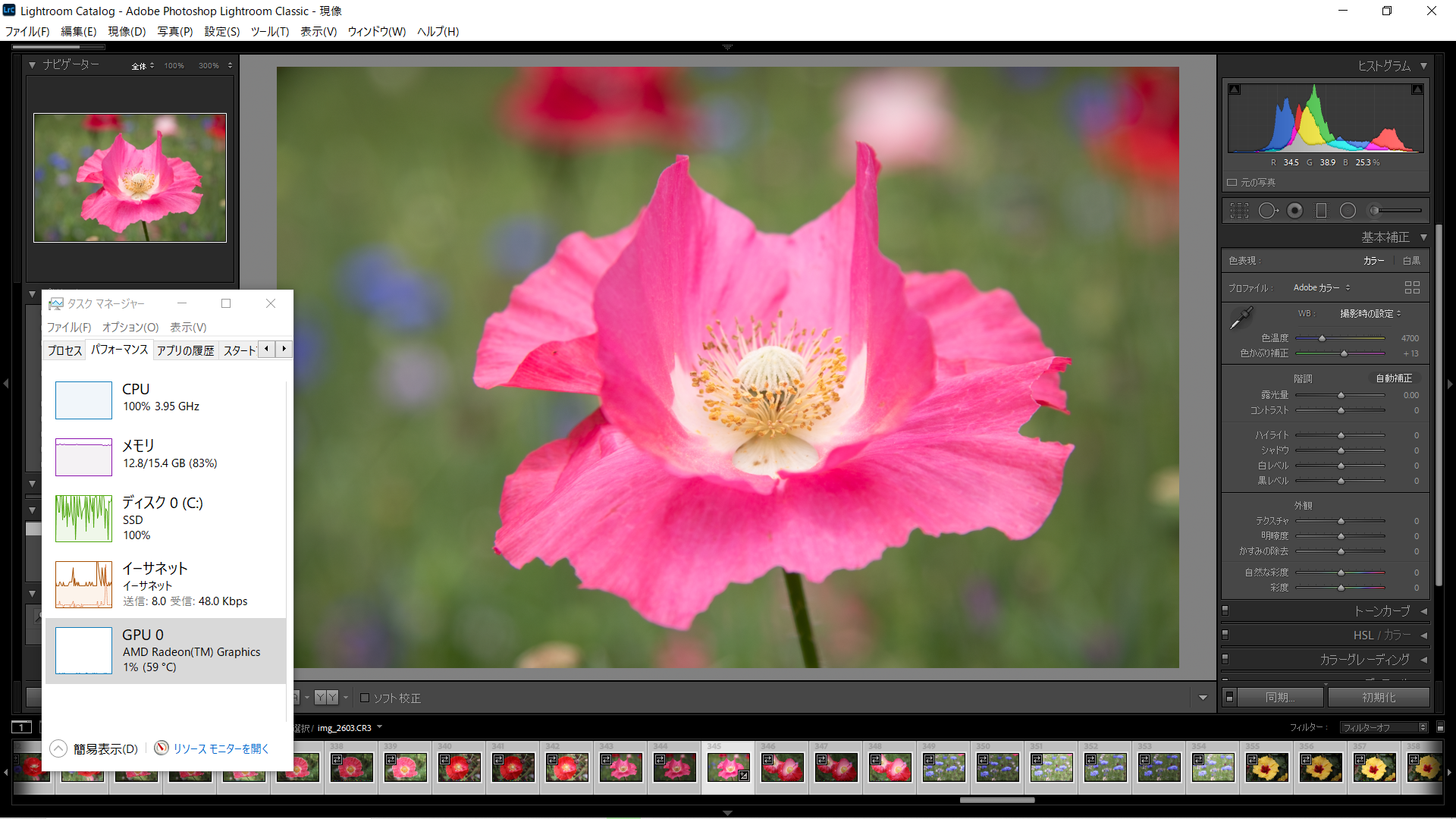The image size is (1456, 819).
Task: Select the Crop overlay tool
Action: tap(1239, 211)
